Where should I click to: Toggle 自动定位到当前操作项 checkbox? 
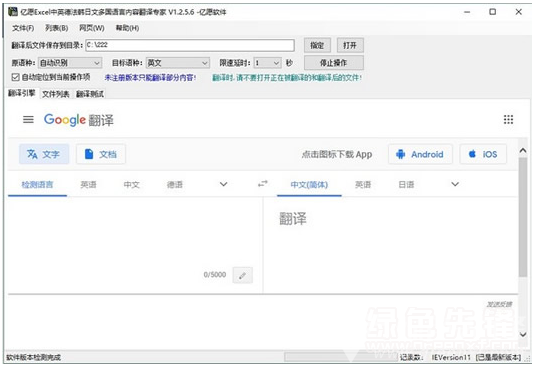tap(15, 77)
